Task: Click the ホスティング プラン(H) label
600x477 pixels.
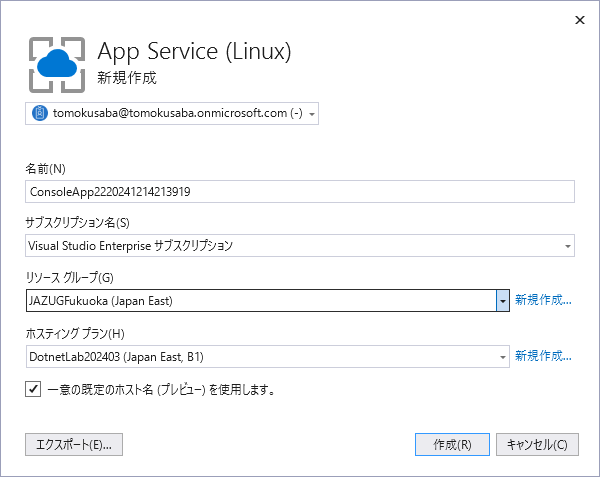Action: (75, 334)
